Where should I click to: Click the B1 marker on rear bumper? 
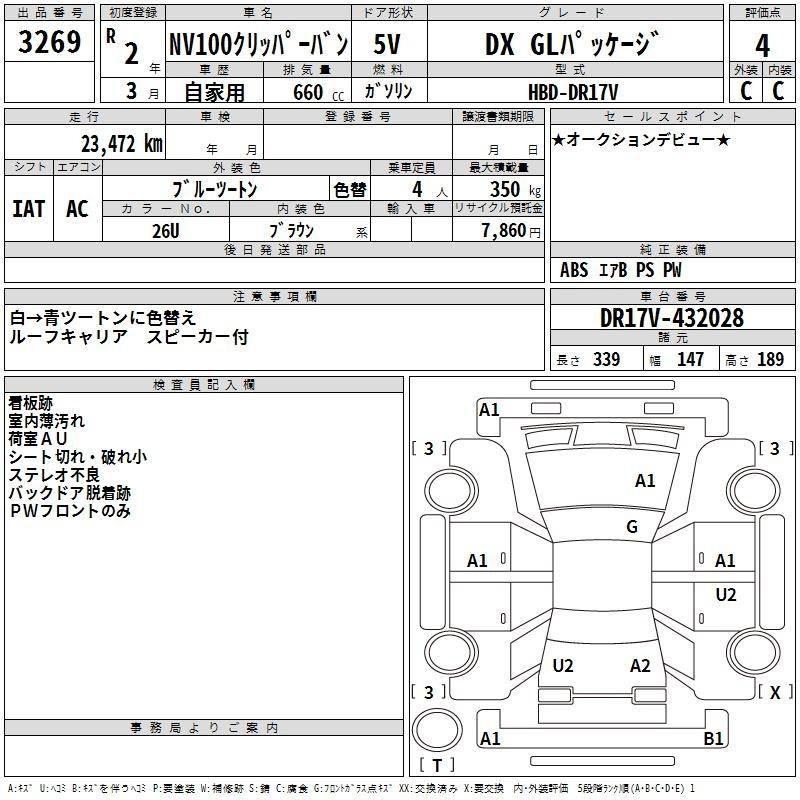point(713,739)
